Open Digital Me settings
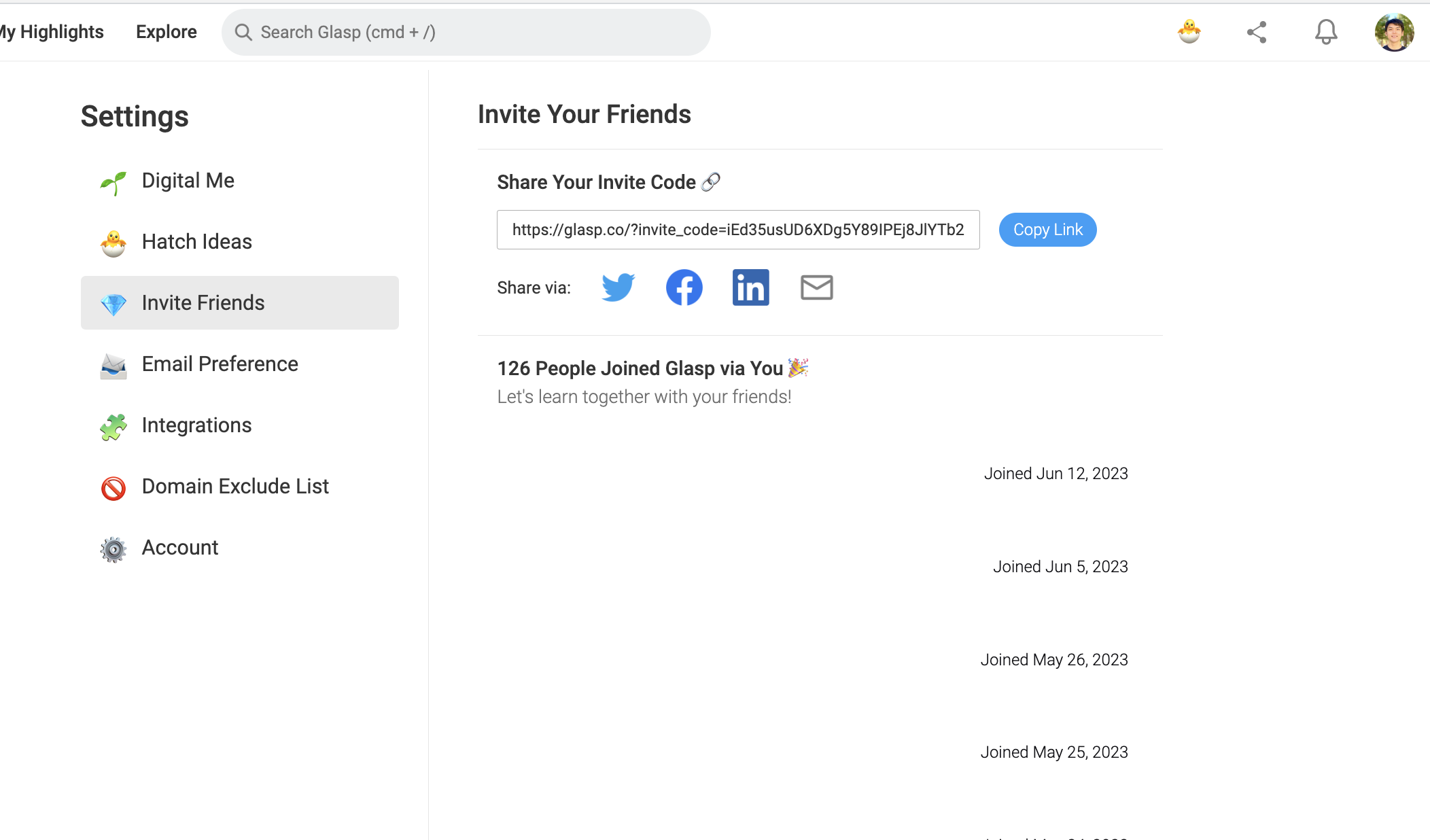Screen dimensions: 1430x840 click(240, 181)
